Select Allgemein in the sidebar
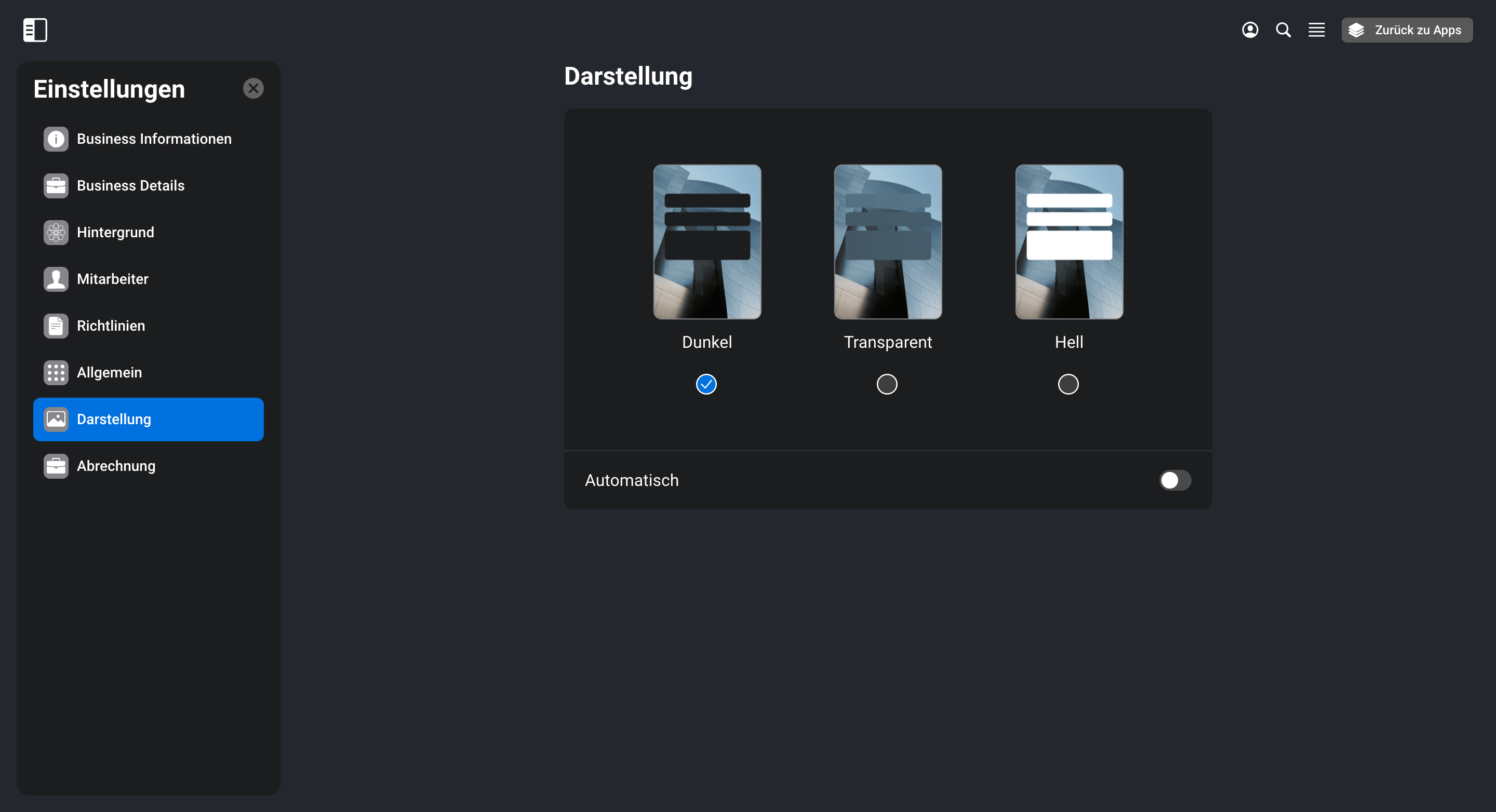This screenshot has height=812, width=1496. click(149, 373)
